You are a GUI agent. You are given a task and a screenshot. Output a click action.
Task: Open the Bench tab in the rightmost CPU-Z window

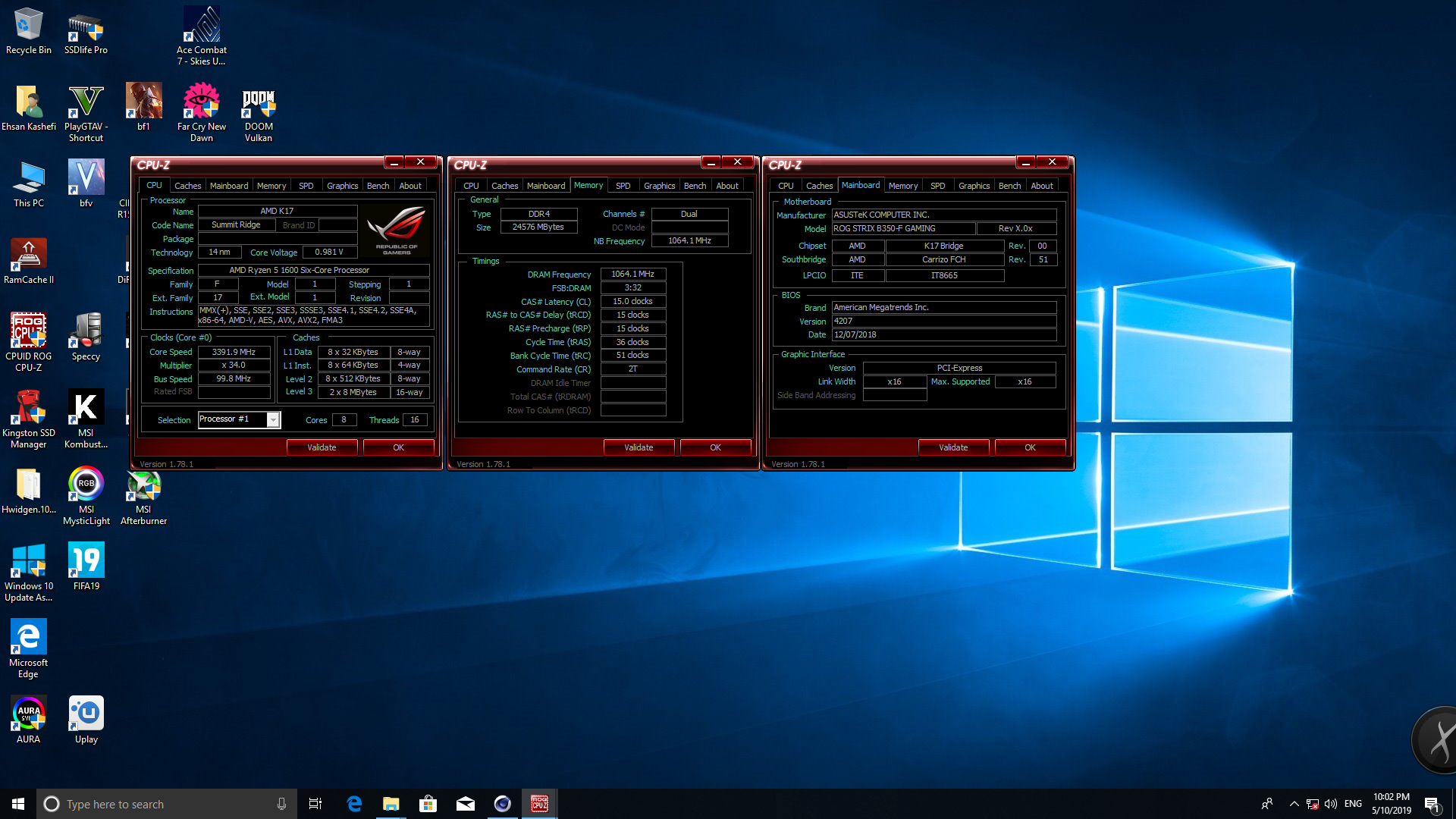tap(1009, 185)
